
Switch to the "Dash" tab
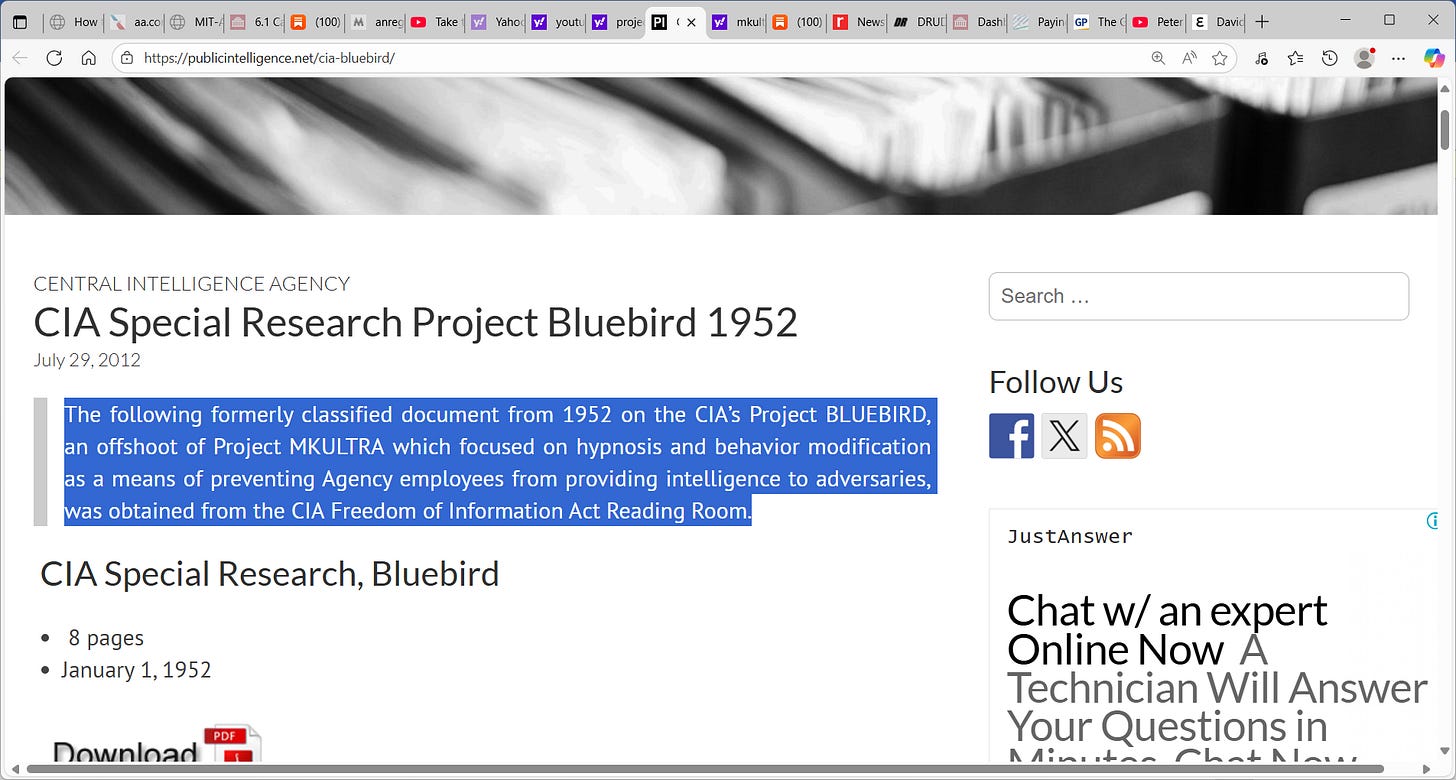[976, 21]
